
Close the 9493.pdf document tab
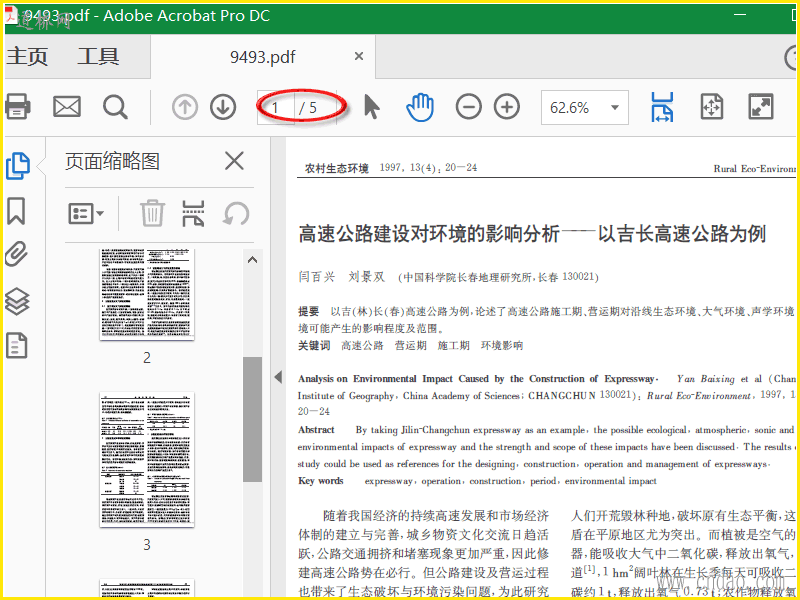coord(359,56)
